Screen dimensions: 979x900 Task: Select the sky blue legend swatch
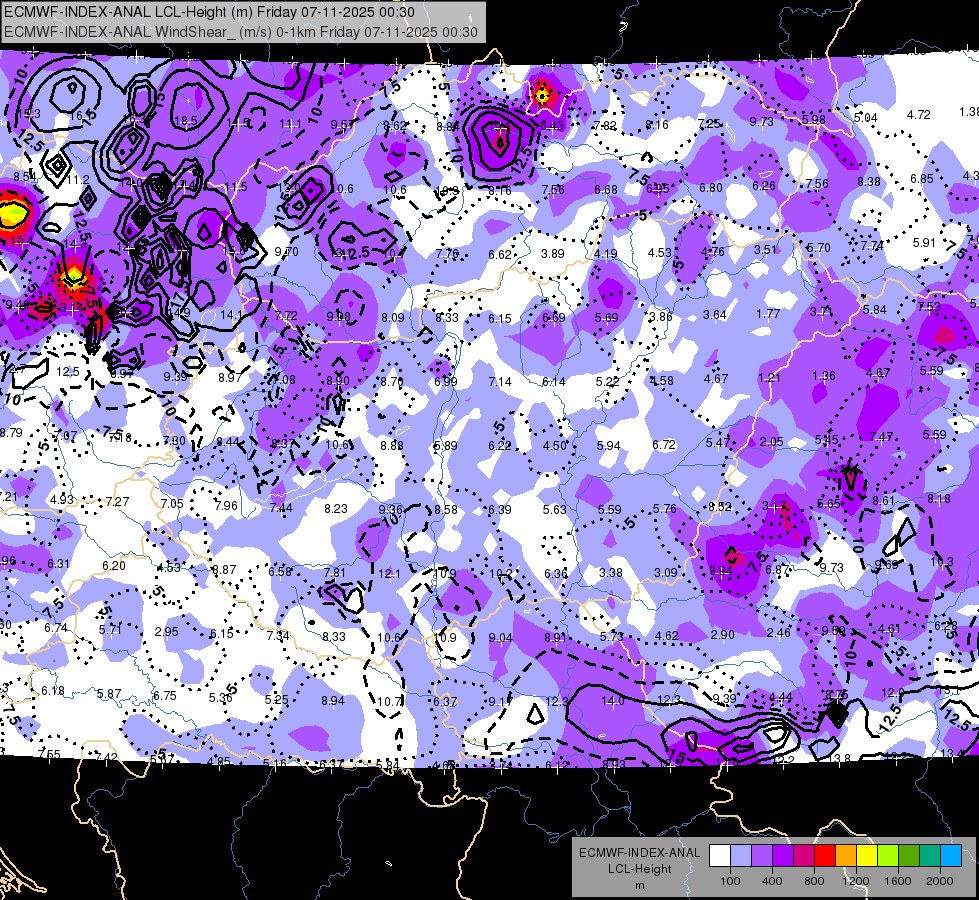(x=951, y=856)
